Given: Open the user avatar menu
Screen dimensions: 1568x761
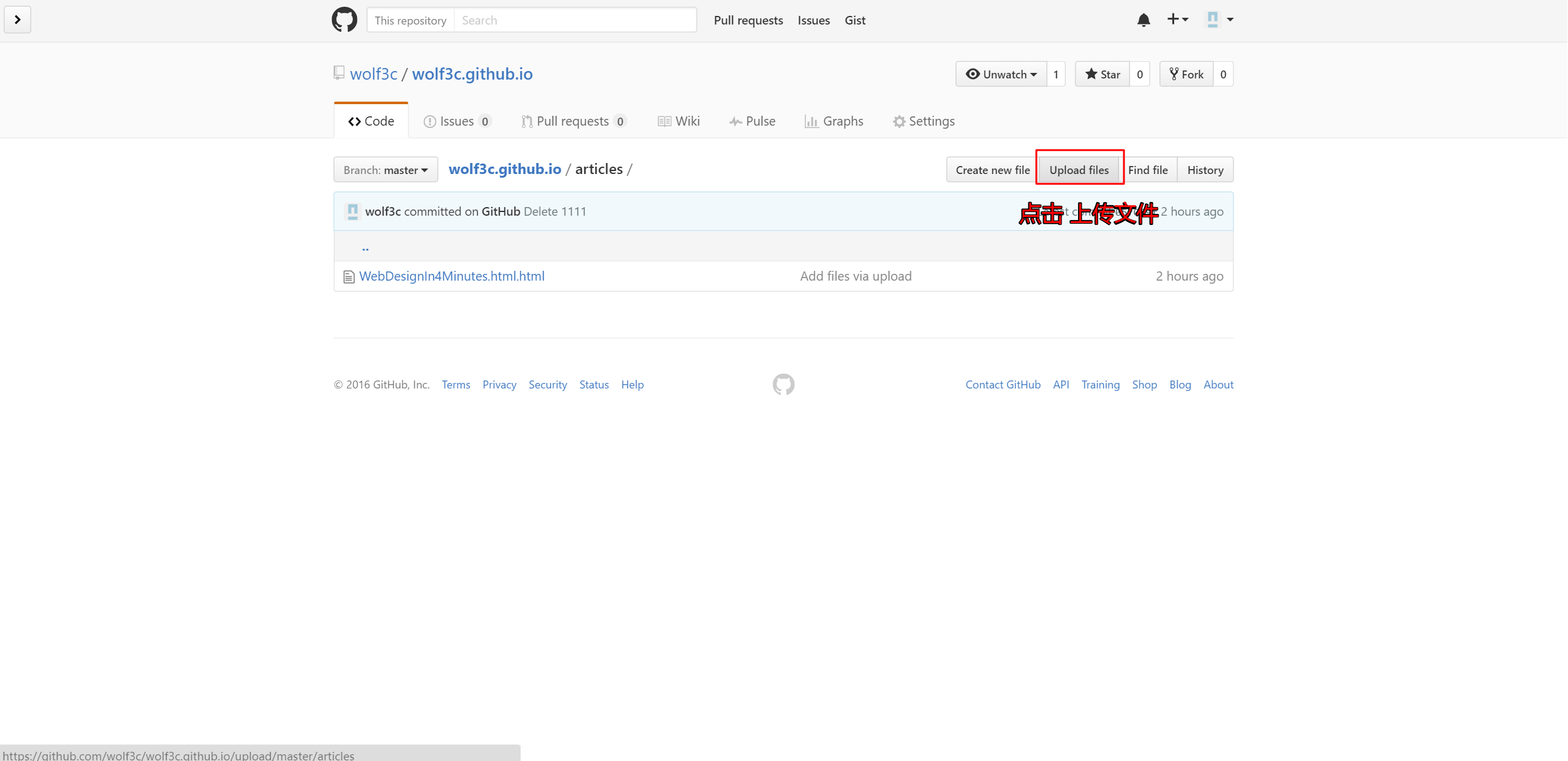Looking at the screenshot, I should [1219, 20].
